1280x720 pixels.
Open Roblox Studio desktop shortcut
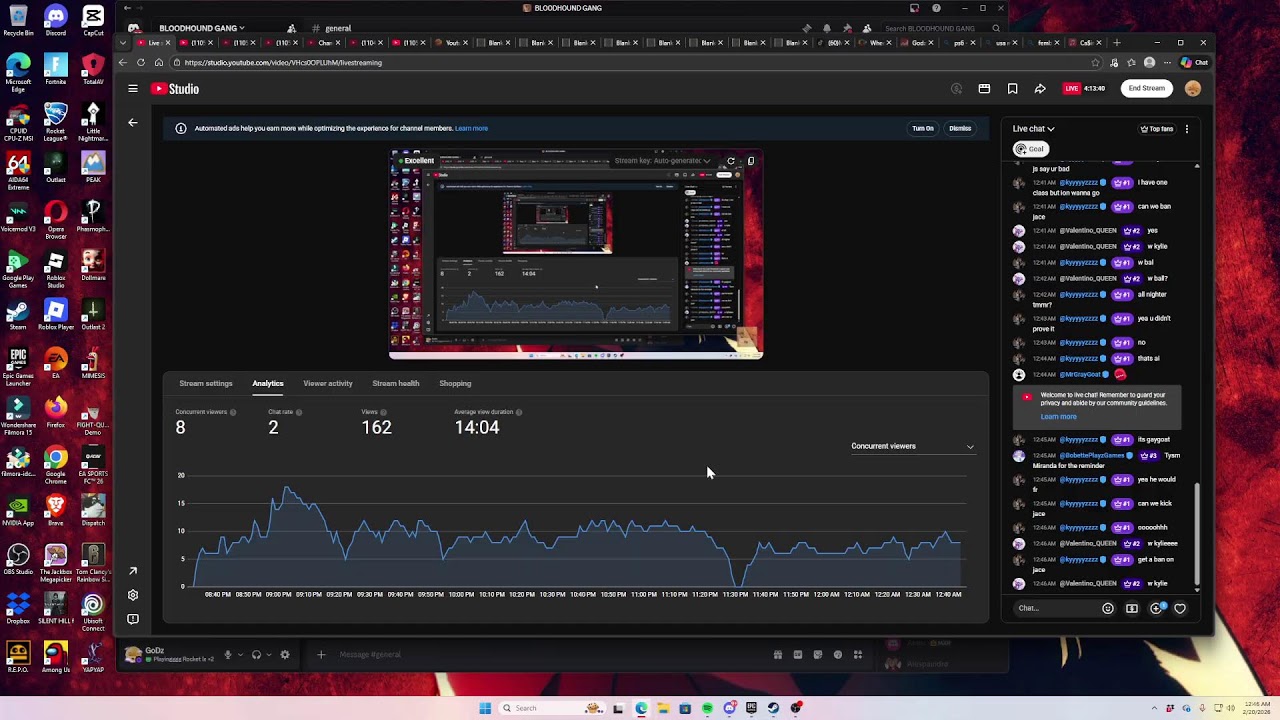(55, 265)
